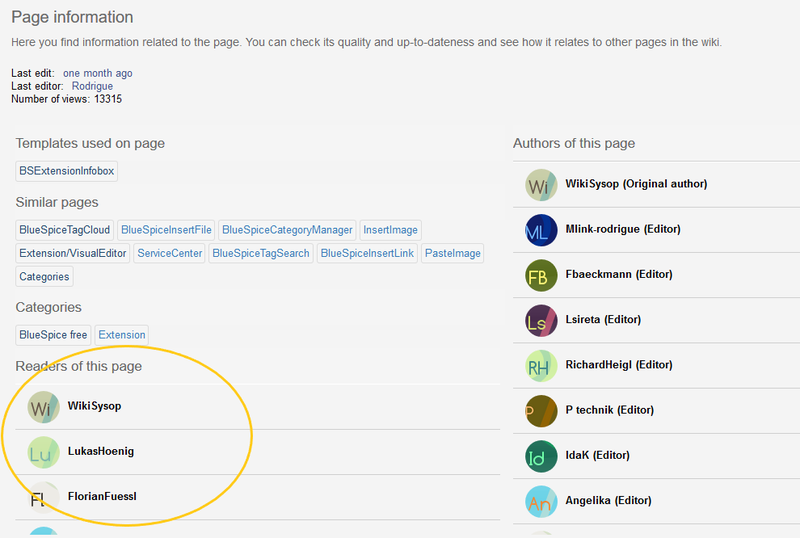The image size is (800, 538).
Task: Open similar page BlueSpiceCategoryManager
Action: coord(287,230)
